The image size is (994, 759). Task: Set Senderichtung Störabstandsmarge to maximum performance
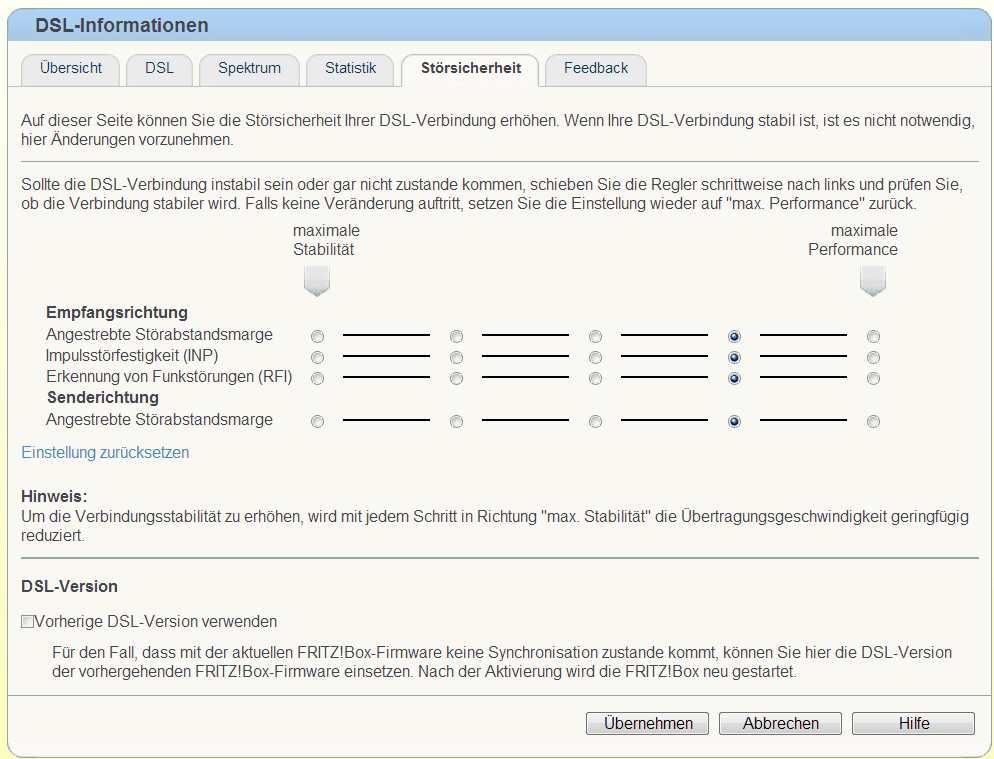point(874,422)
